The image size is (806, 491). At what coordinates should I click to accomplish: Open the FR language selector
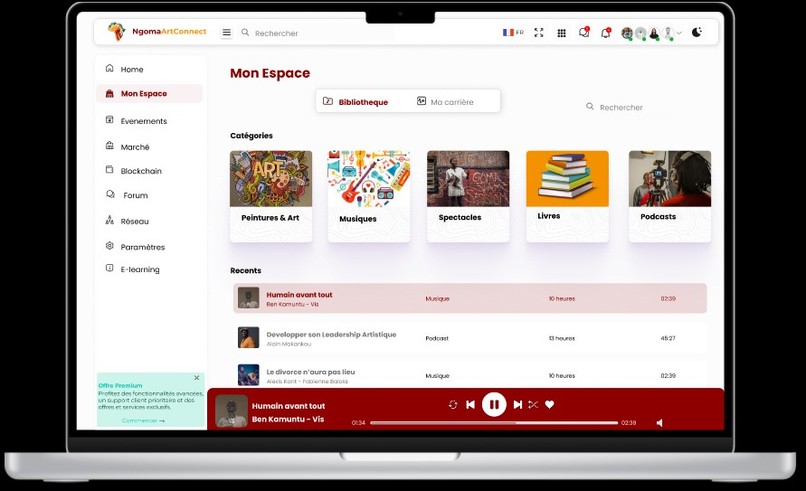513,32
